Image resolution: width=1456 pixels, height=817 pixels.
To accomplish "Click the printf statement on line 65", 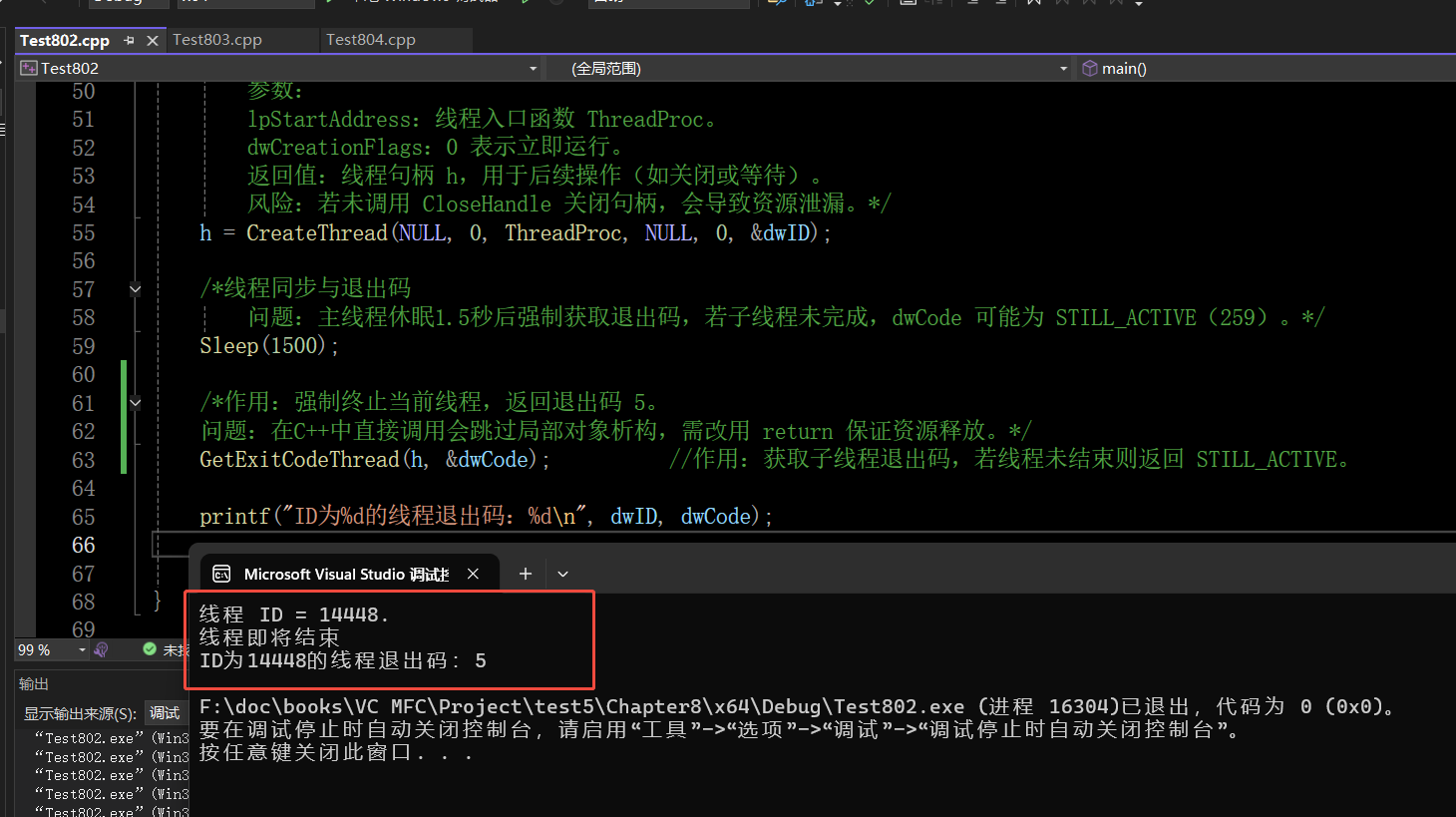I will point(486,517).
